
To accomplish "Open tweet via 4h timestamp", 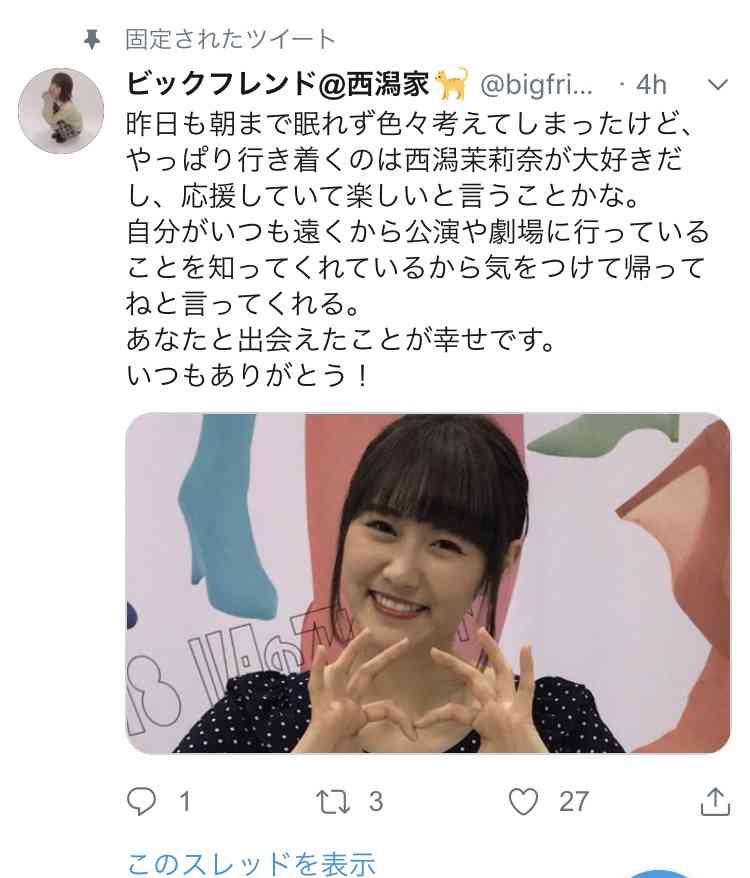I will (x=651, y=85).
